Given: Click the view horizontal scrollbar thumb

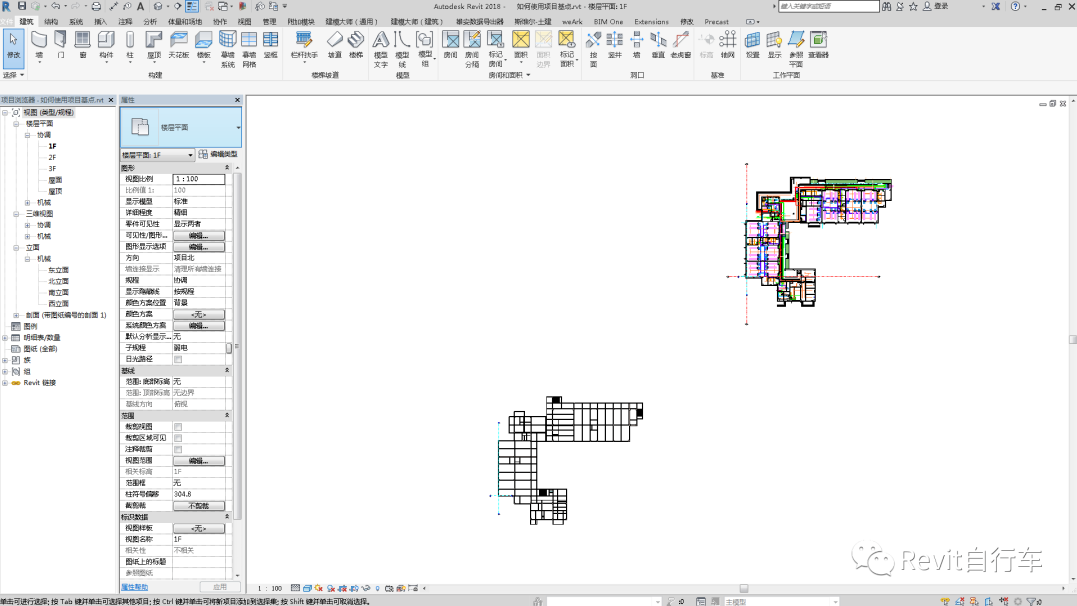Looking at the screenshot, I should 744,588.
